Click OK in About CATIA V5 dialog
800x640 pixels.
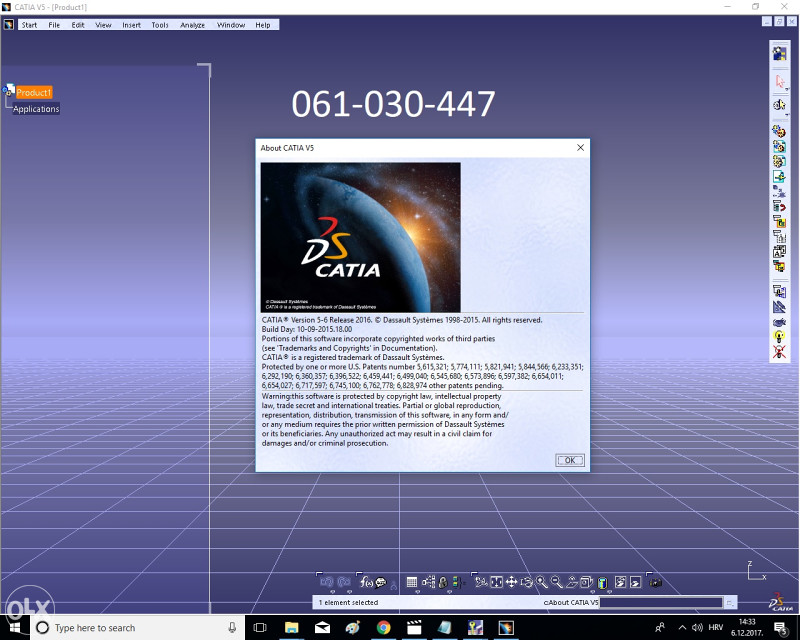click(569, 460)
